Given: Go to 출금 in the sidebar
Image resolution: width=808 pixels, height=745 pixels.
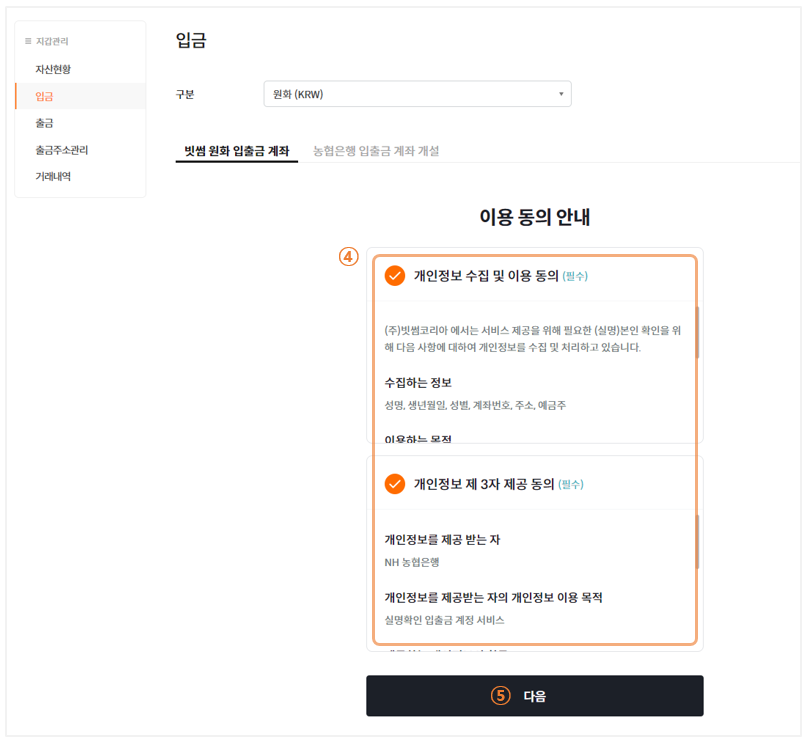Looking at the screenshot, I should click(44, 123).
